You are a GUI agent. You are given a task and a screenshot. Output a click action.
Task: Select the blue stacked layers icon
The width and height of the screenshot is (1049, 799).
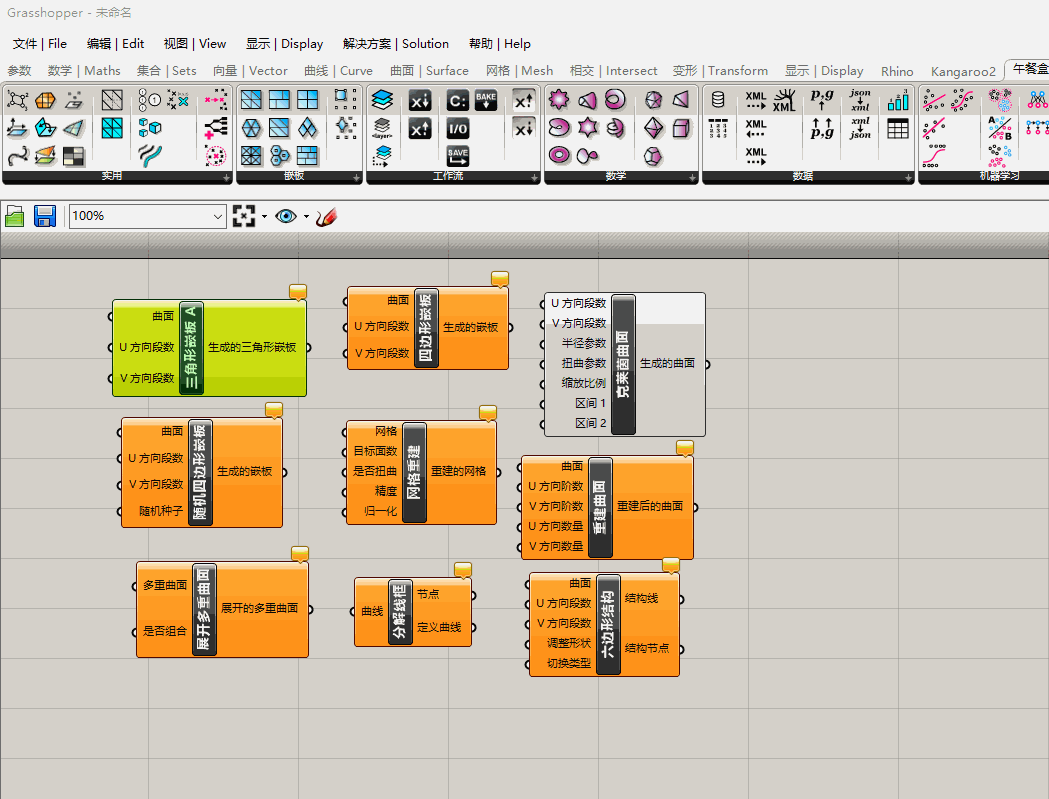coord(382,100)
